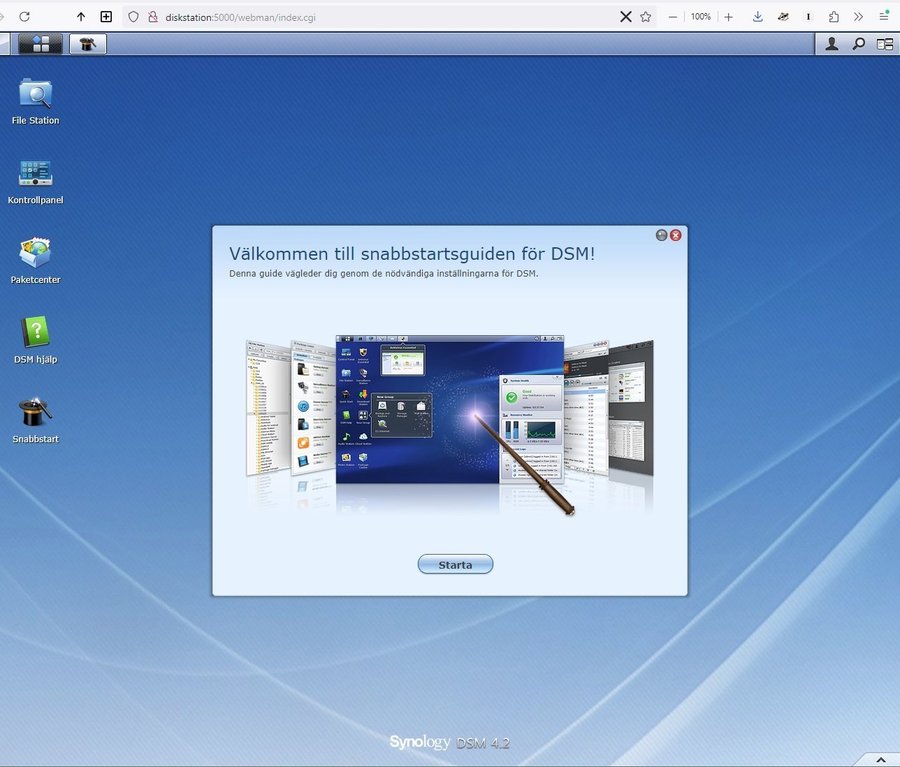Minimize the quick start guide dialog

coord(661,235)
